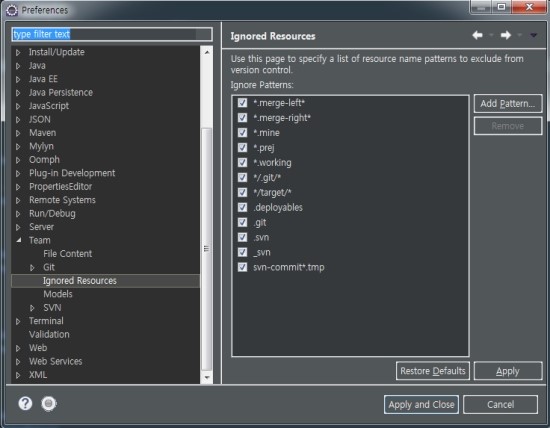Click the Help question mark icon
Viewport: 550px width, 428px height.
pos(25,403)
